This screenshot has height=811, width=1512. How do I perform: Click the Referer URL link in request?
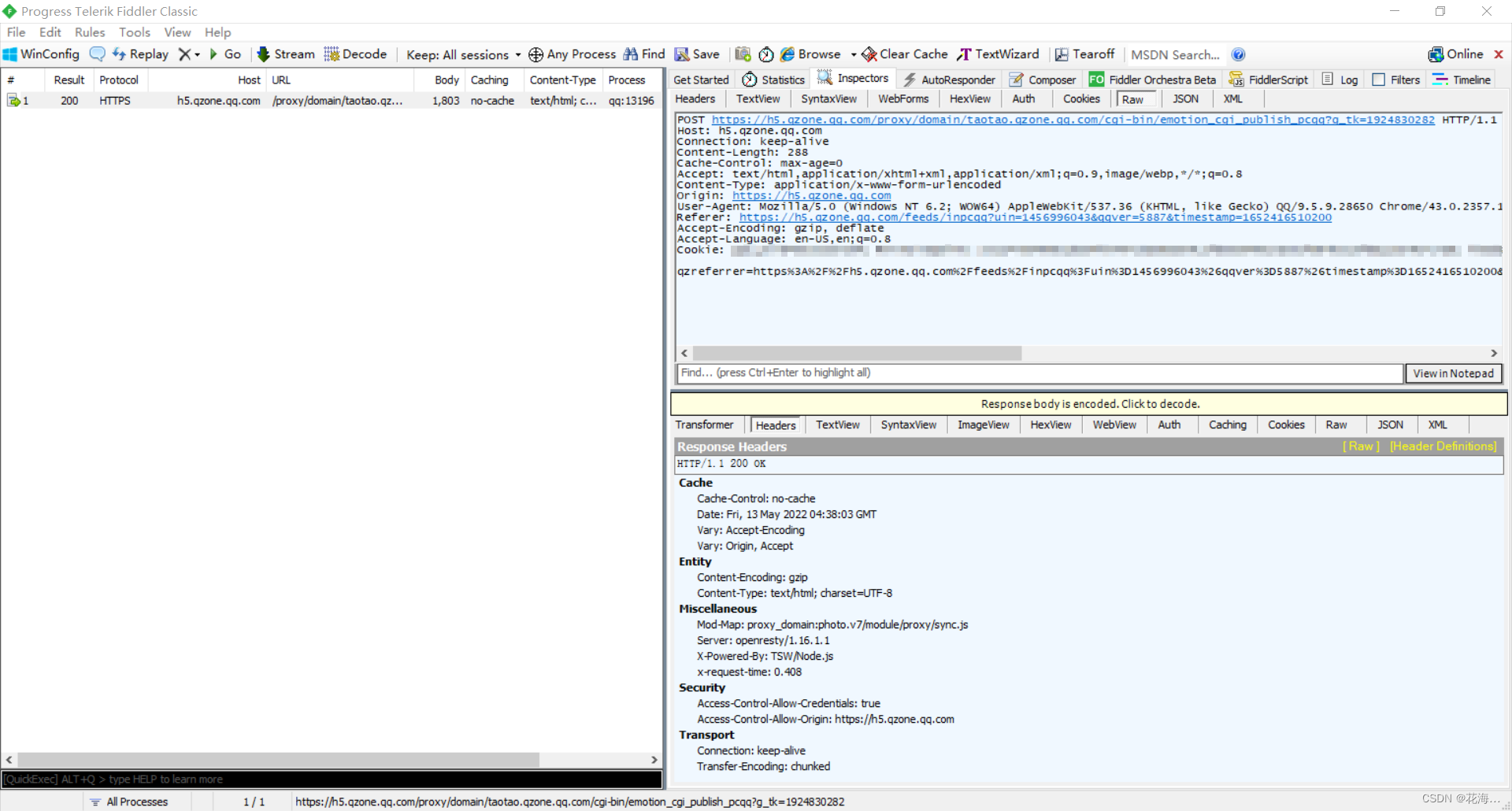(1035, 217)
